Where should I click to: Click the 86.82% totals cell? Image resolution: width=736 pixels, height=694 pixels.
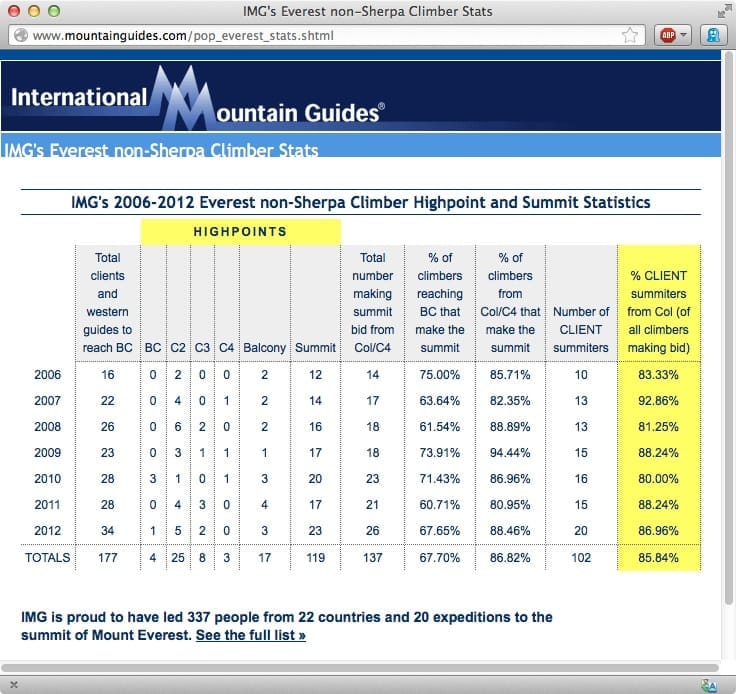510,557
